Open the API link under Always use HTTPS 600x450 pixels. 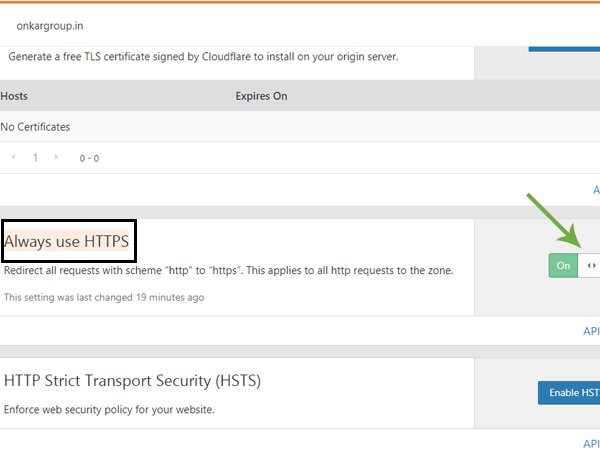pos(591,331)
